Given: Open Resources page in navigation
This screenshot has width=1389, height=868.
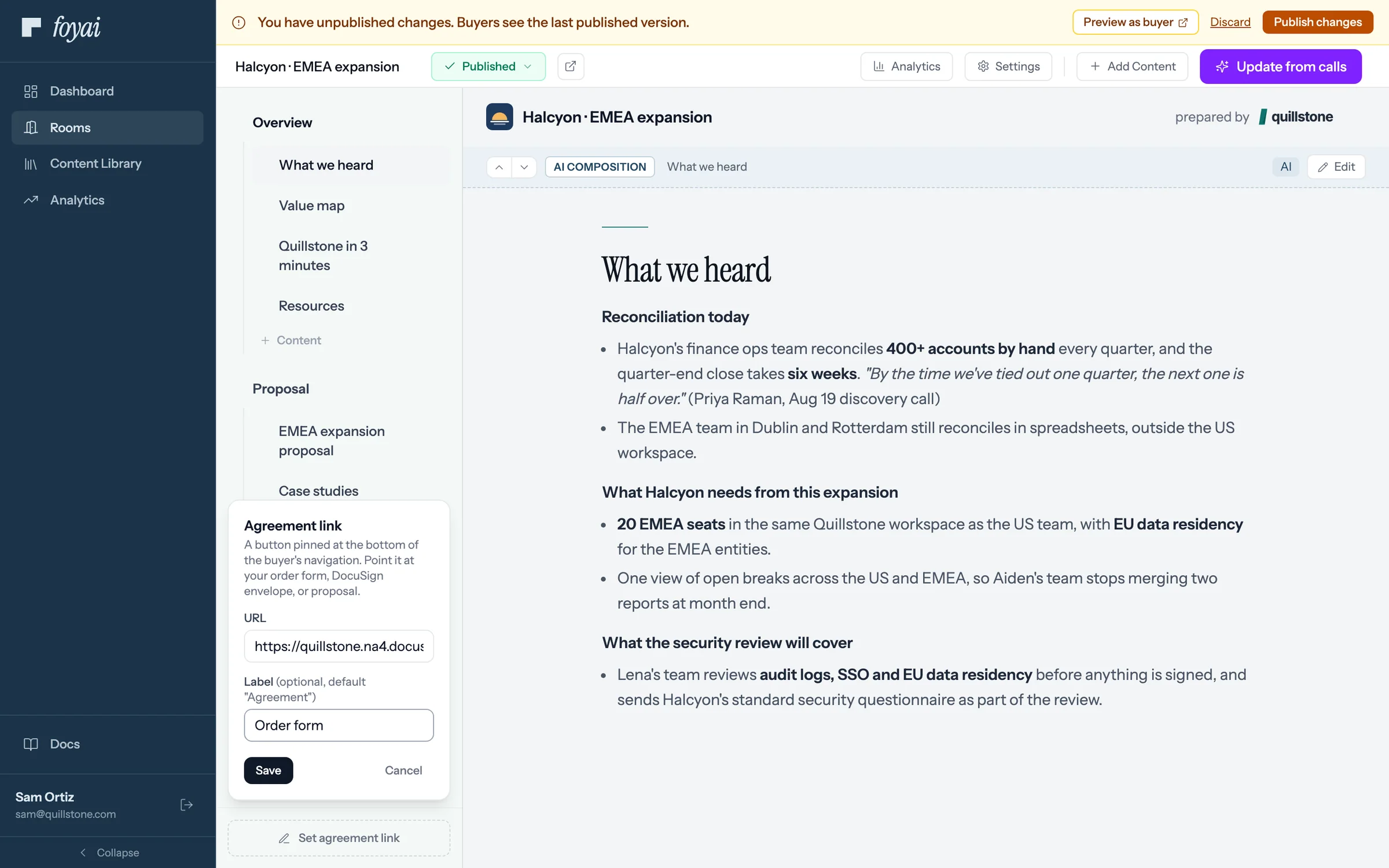Looking at the screenshot, I should pos(351,306).
